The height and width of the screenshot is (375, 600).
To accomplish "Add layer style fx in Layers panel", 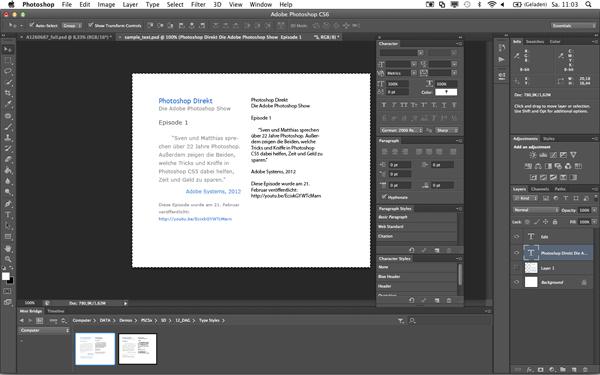I will coord(530,370).
